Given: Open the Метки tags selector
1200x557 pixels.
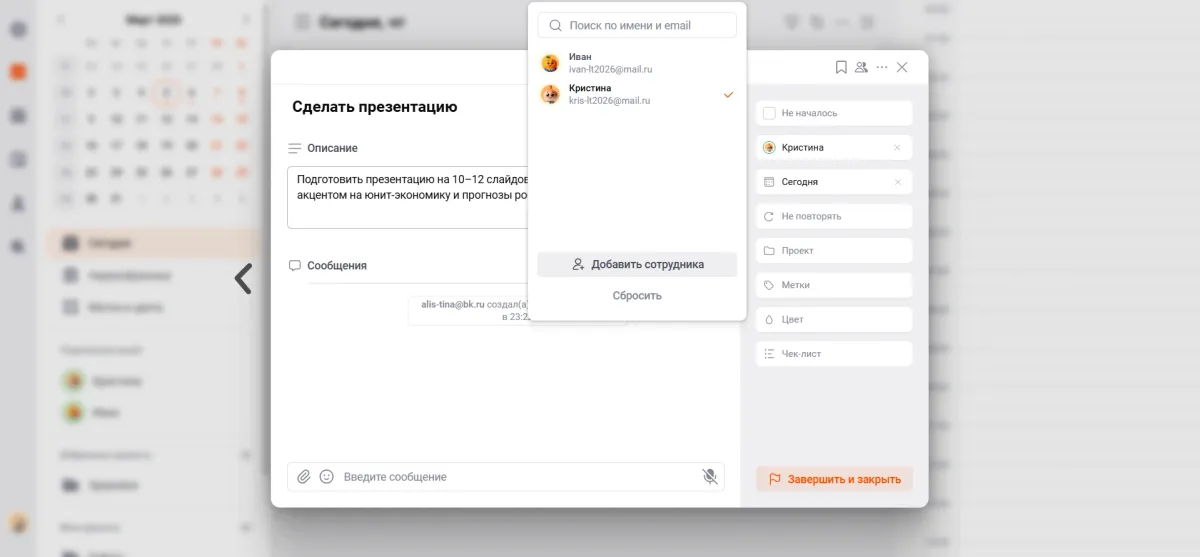Looking at the screenshot, I should (x=834, y=285).
